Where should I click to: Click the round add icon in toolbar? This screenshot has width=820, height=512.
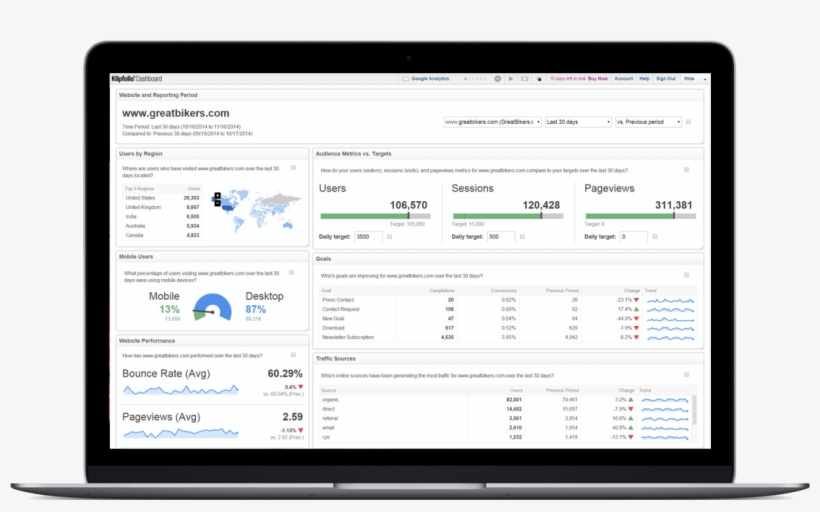(498, 78)
